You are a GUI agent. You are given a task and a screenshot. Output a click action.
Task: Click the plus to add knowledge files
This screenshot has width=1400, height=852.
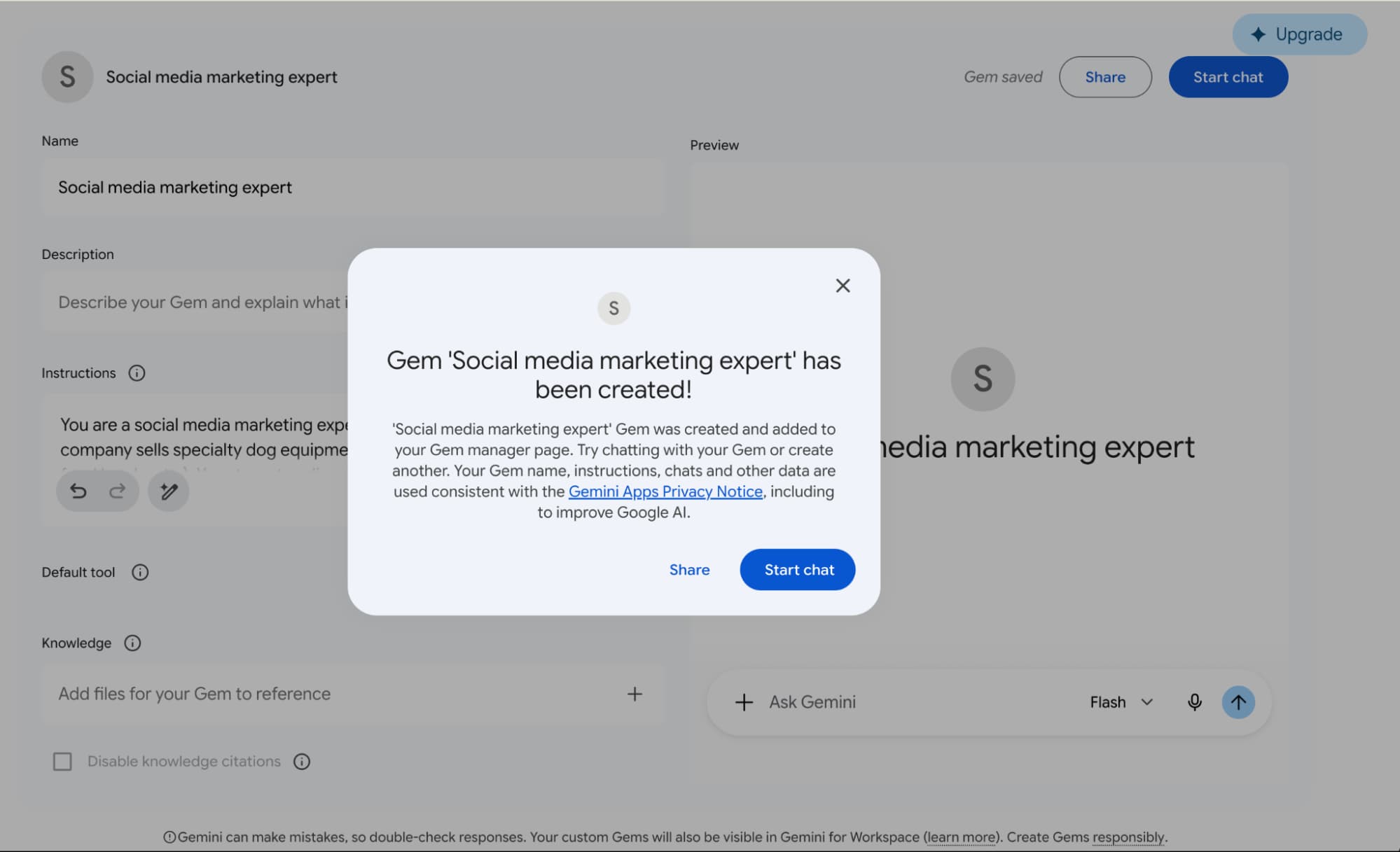[x=635, y=694]
